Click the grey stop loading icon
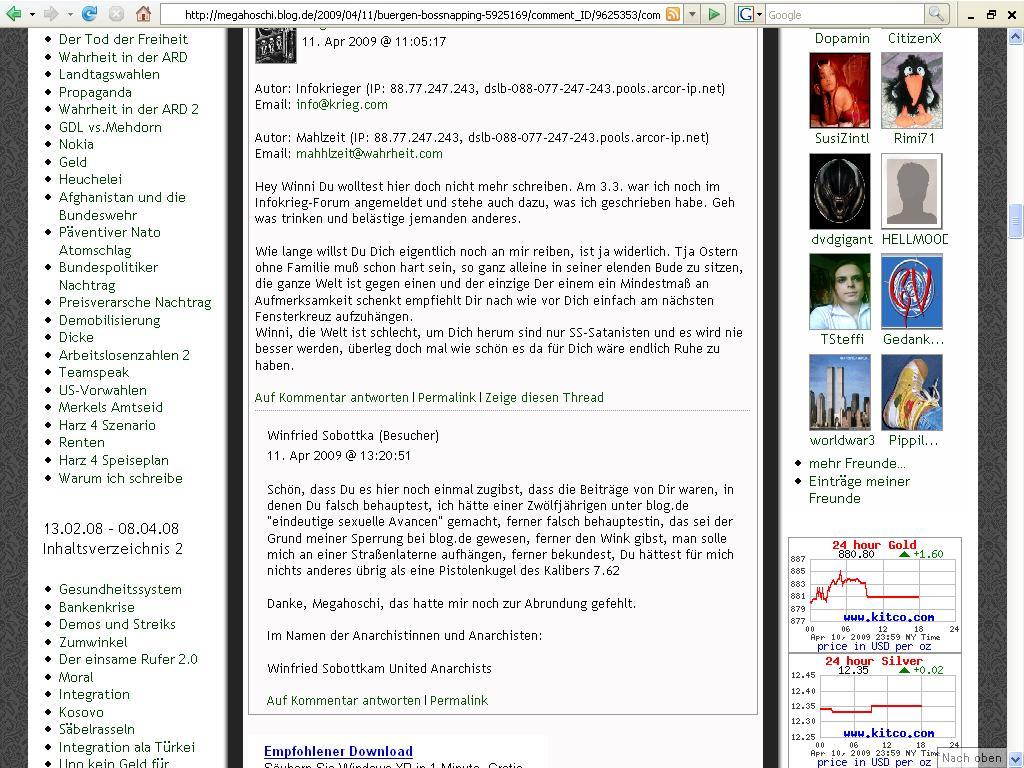1024x768 pixels. tap(116, 14)
